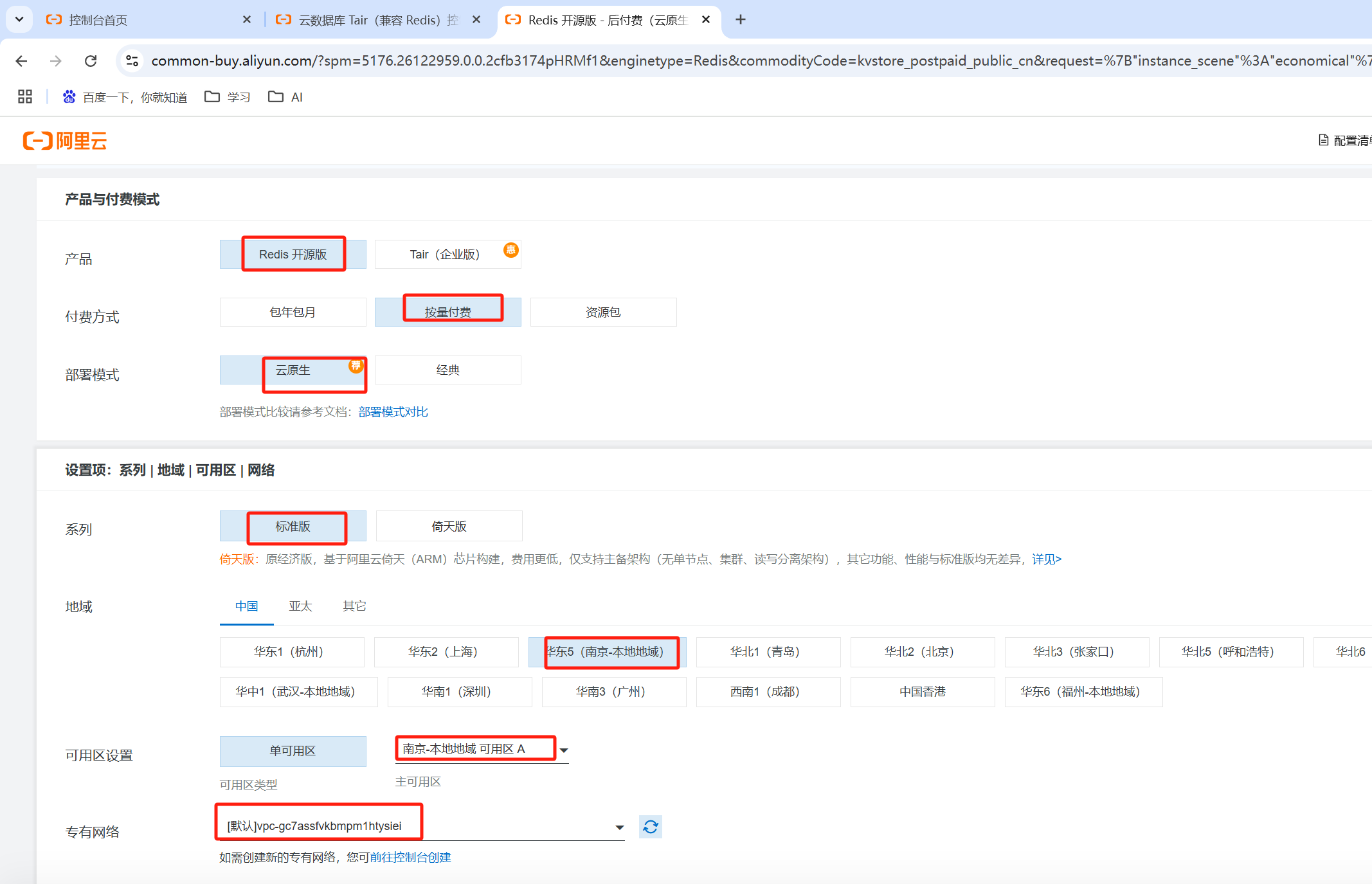Switch to the 亚太 region tab
The height and width of the screenshot is (884, 1372).
coord(300,606)
